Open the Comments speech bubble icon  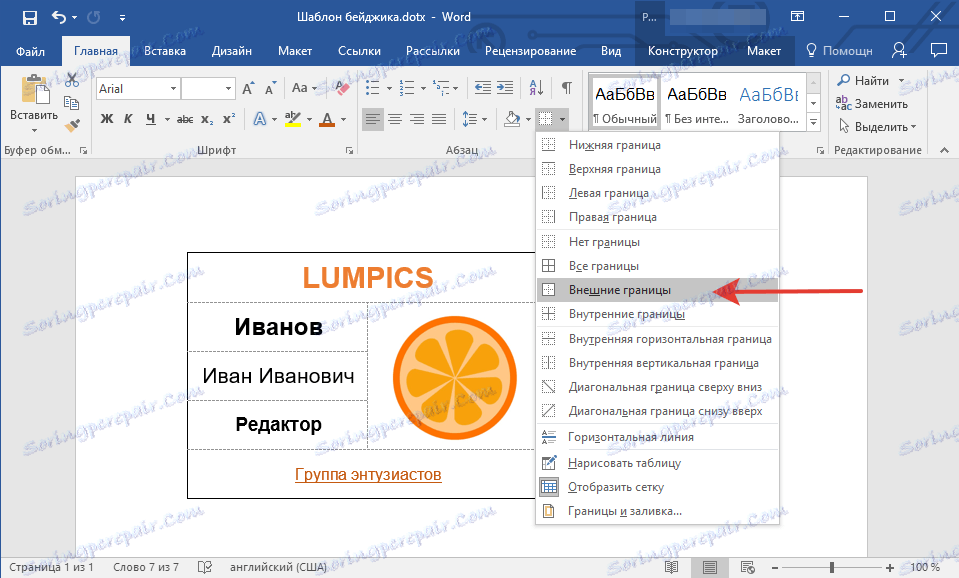[x=938, y=51]
